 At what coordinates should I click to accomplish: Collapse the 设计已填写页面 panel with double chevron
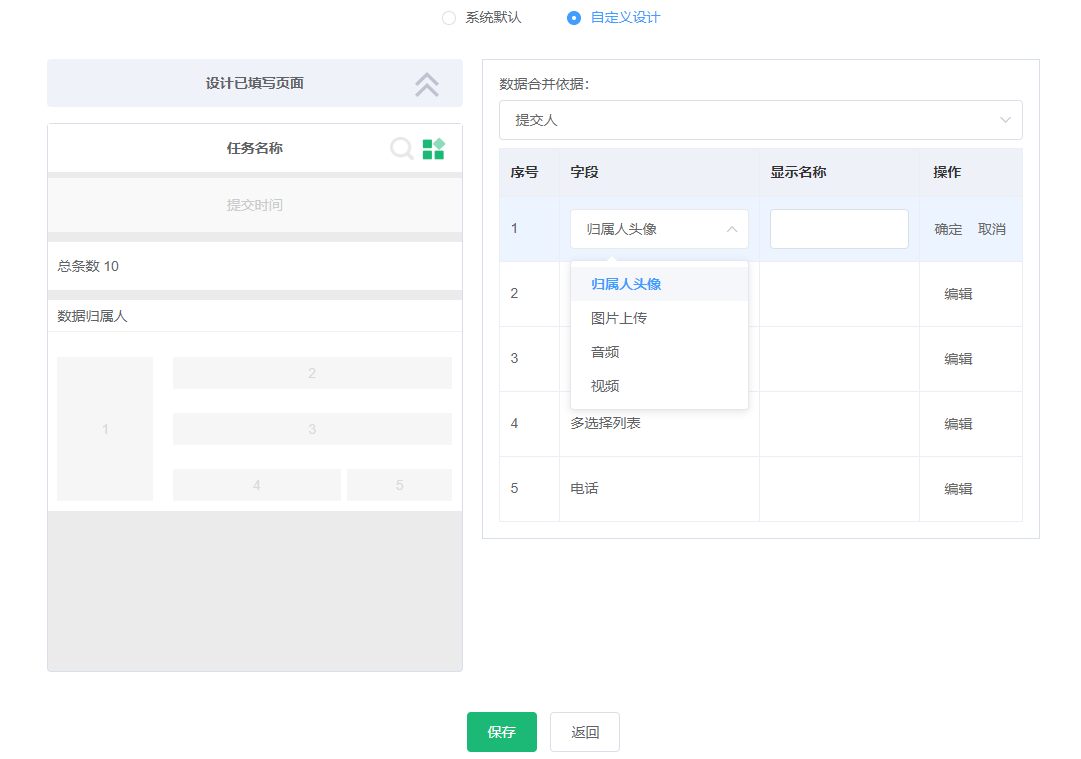click(x=427, y=84)
